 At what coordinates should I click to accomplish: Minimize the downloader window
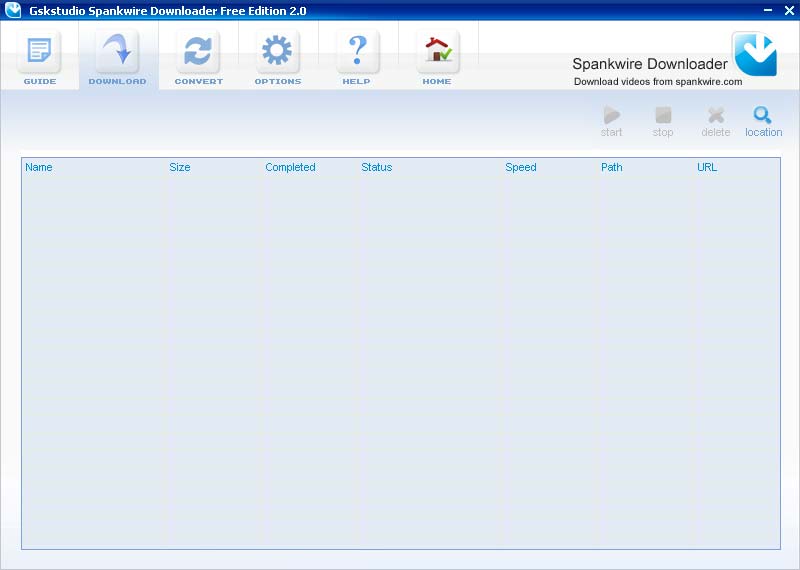(768, 10)
